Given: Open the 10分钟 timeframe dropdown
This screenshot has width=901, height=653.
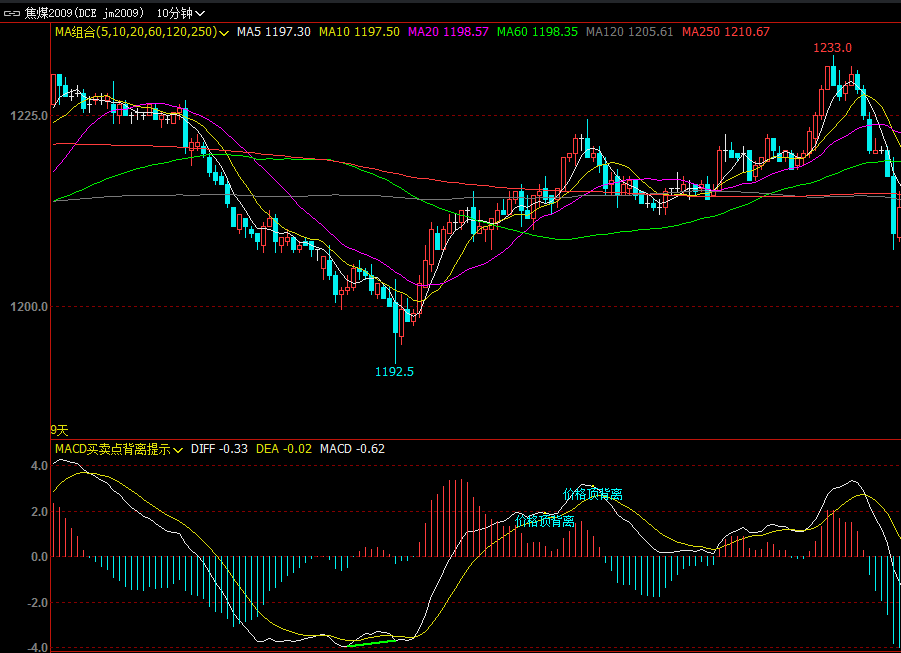Looking at the screenshot, I should pos(181,13).
